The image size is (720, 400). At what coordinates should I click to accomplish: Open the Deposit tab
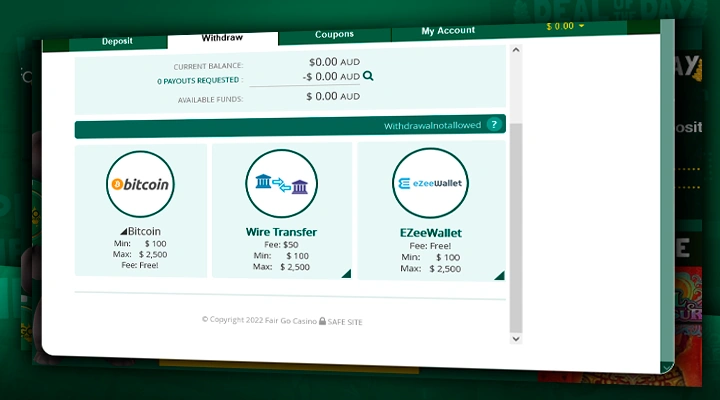(x=118, y=41)
